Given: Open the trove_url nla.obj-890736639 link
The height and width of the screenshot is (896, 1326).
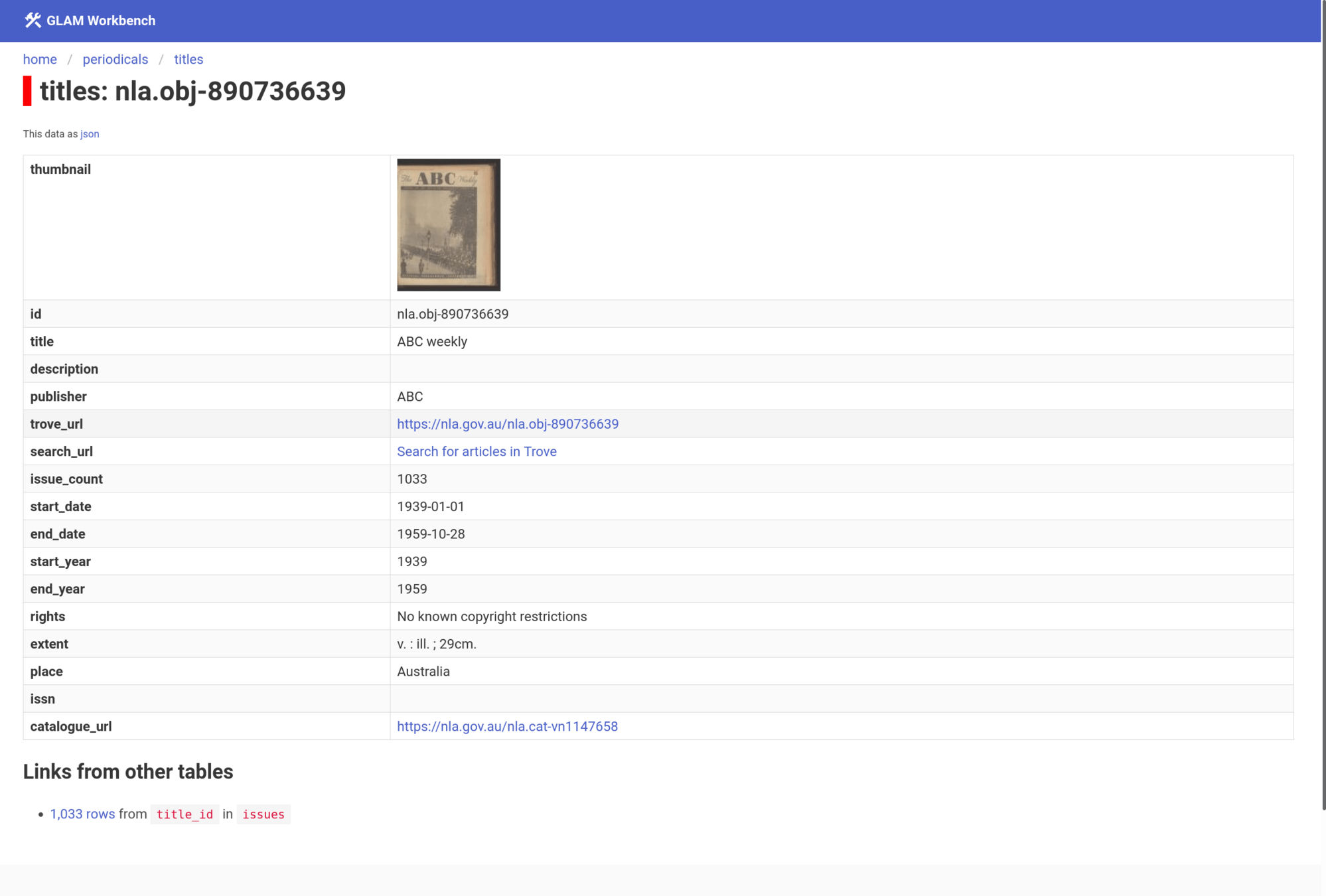Looking at the screenshot, I should click(x=508, y=424).
